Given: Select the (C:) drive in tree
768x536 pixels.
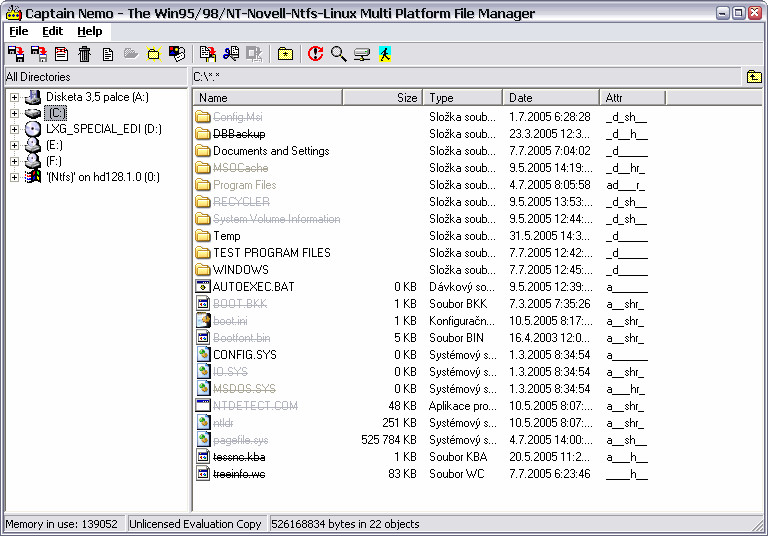Looking at the screenshot, I should pos(57,113).
